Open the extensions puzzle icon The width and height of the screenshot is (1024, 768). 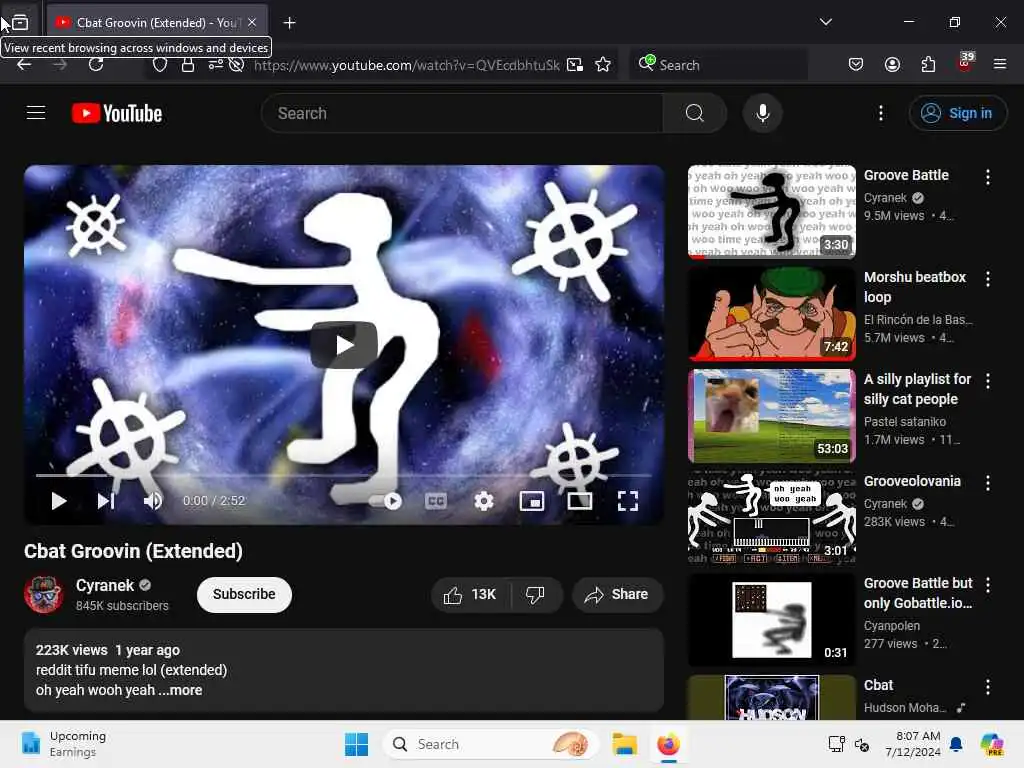(928, 65)
